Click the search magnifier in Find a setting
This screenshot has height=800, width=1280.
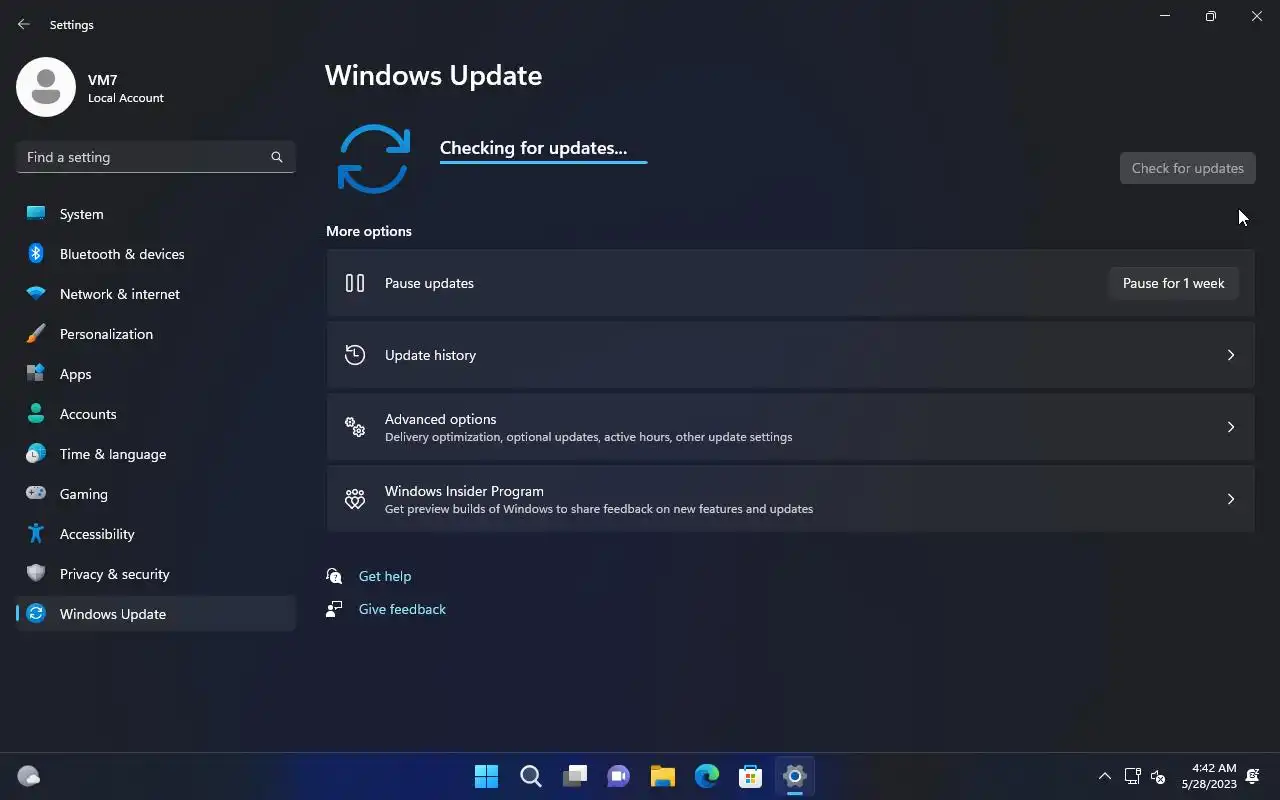[277, 157]
